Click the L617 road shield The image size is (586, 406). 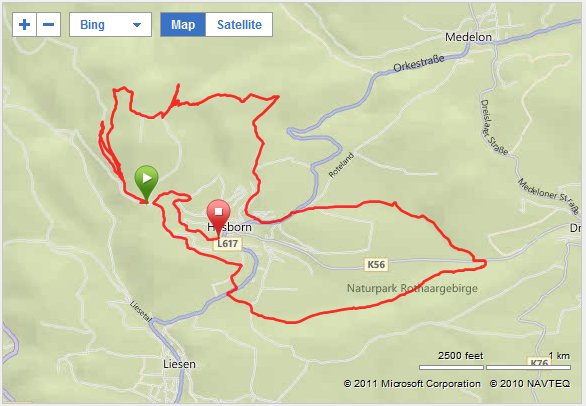tap(228, 244)
